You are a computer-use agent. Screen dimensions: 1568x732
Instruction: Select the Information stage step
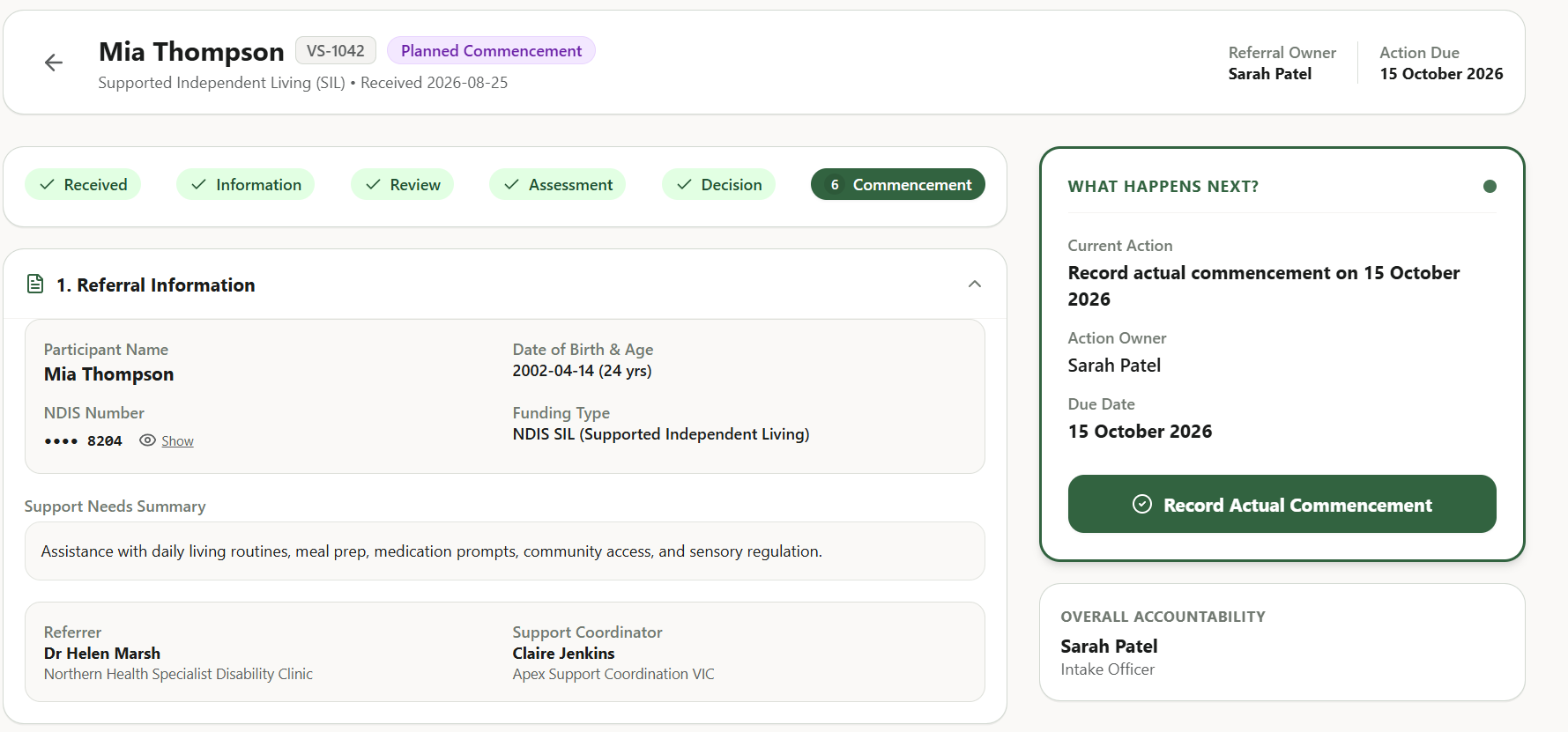point(246,184)
